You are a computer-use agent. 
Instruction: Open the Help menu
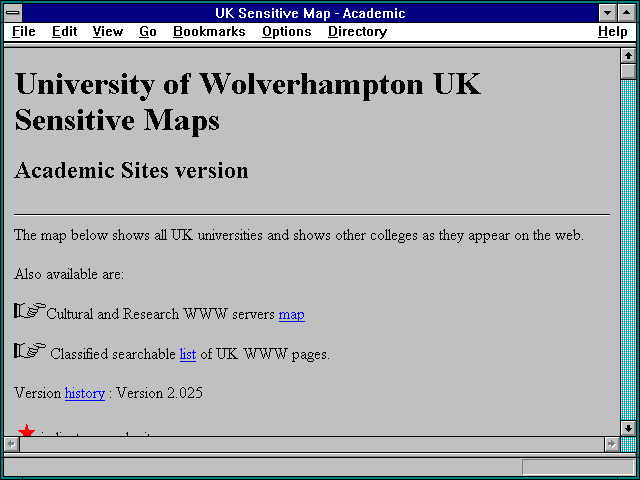click(x=613, y=31)
